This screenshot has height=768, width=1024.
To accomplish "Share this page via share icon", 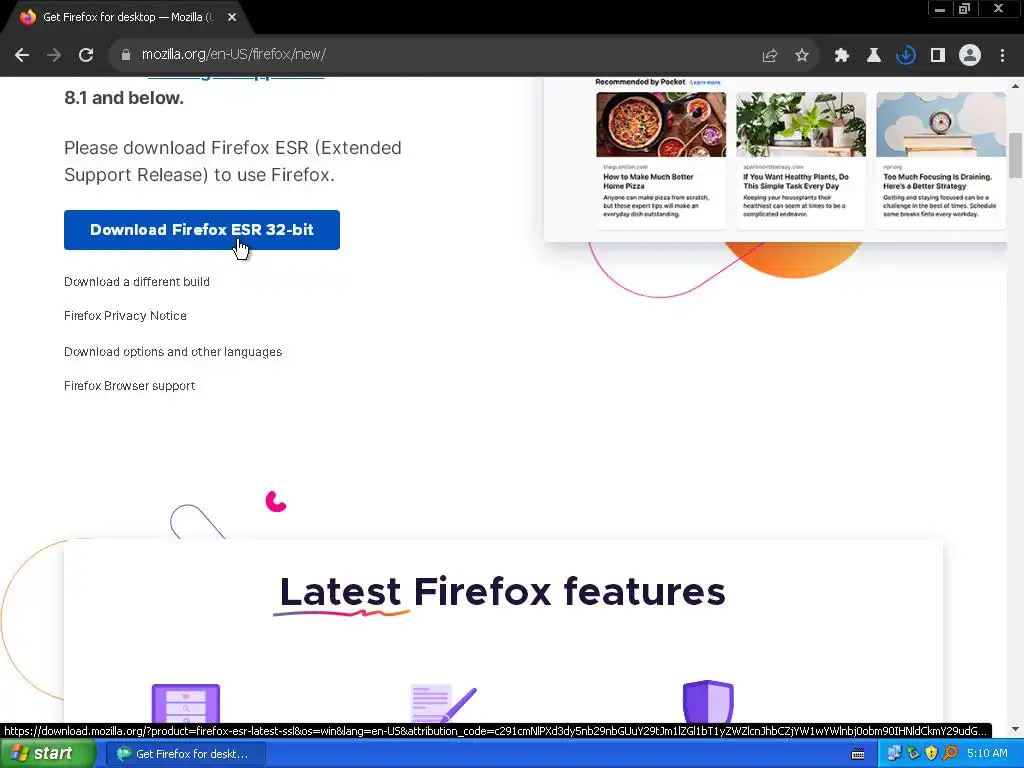I will click(769, 56).
